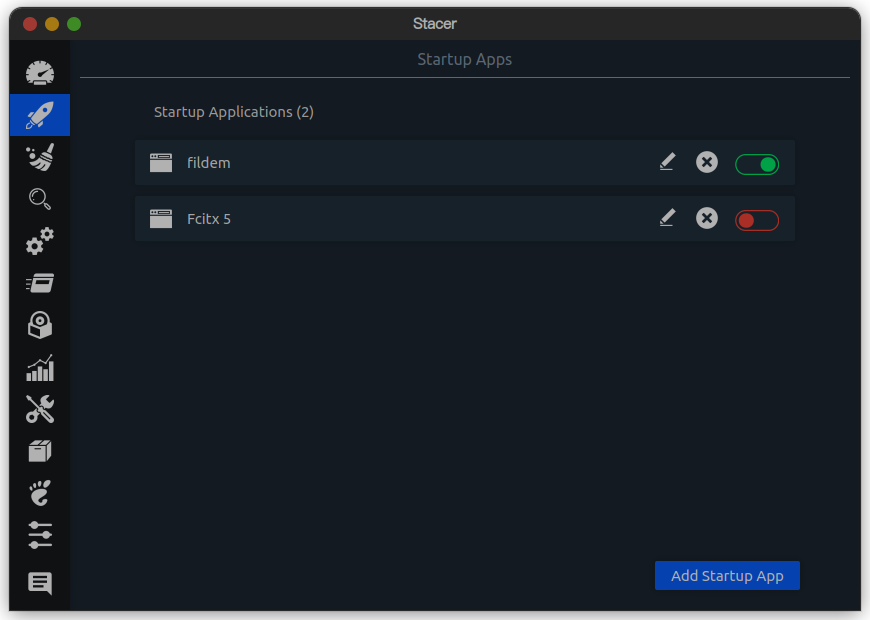Go to the Services gears page
The image size is (870, 620).
pos(40,241)
